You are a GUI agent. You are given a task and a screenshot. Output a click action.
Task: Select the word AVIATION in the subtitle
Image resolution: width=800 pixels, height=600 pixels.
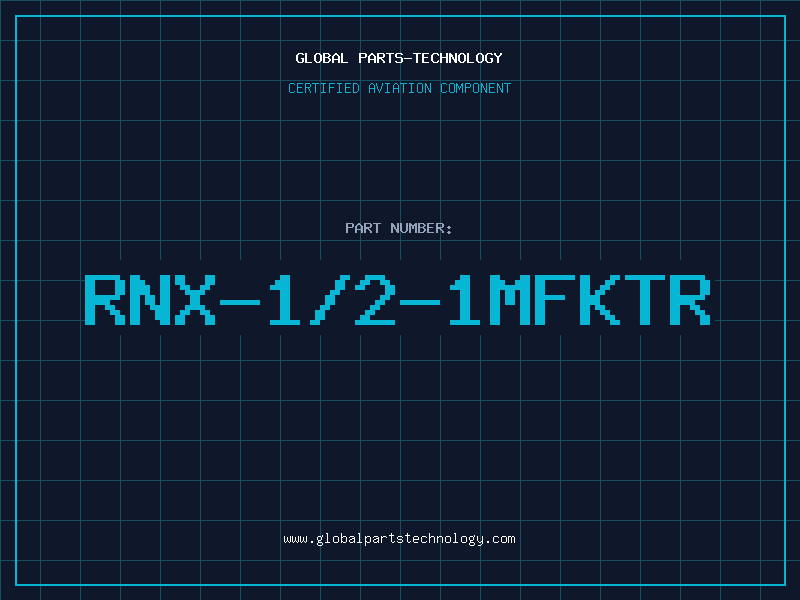[x=400, y=88]
